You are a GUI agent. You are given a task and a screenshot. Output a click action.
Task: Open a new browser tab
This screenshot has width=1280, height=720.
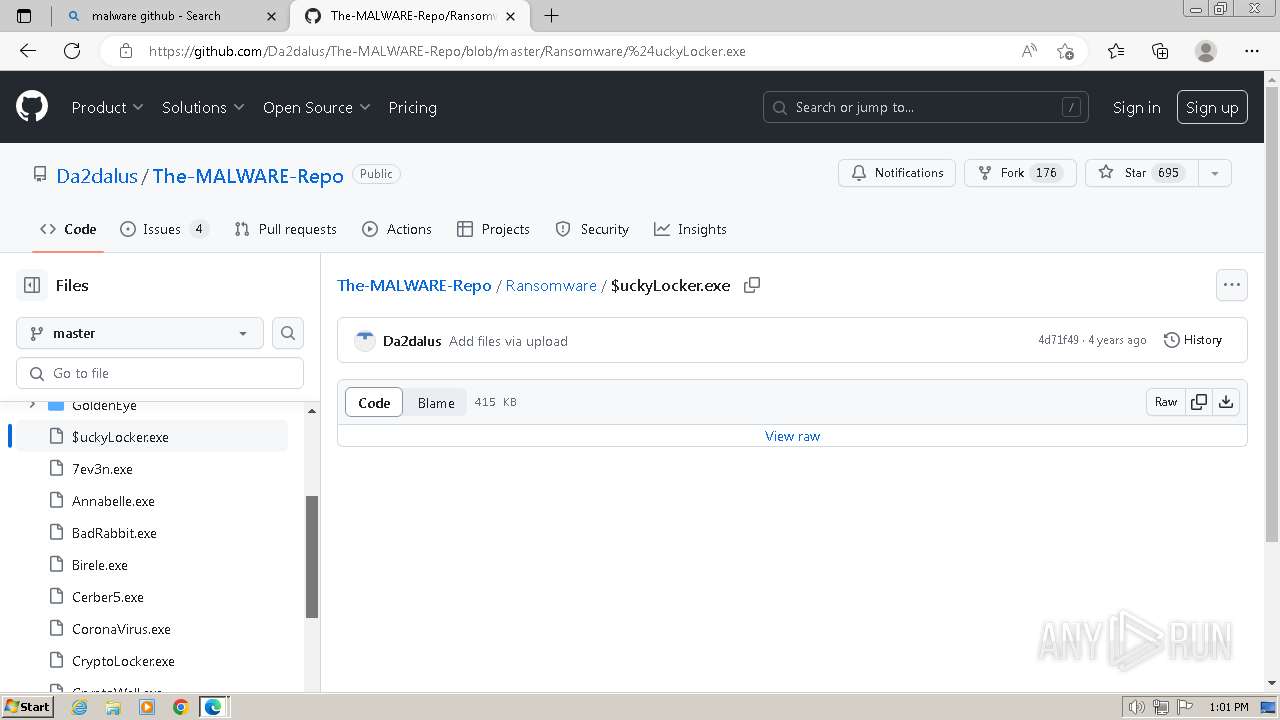[551, 15]
